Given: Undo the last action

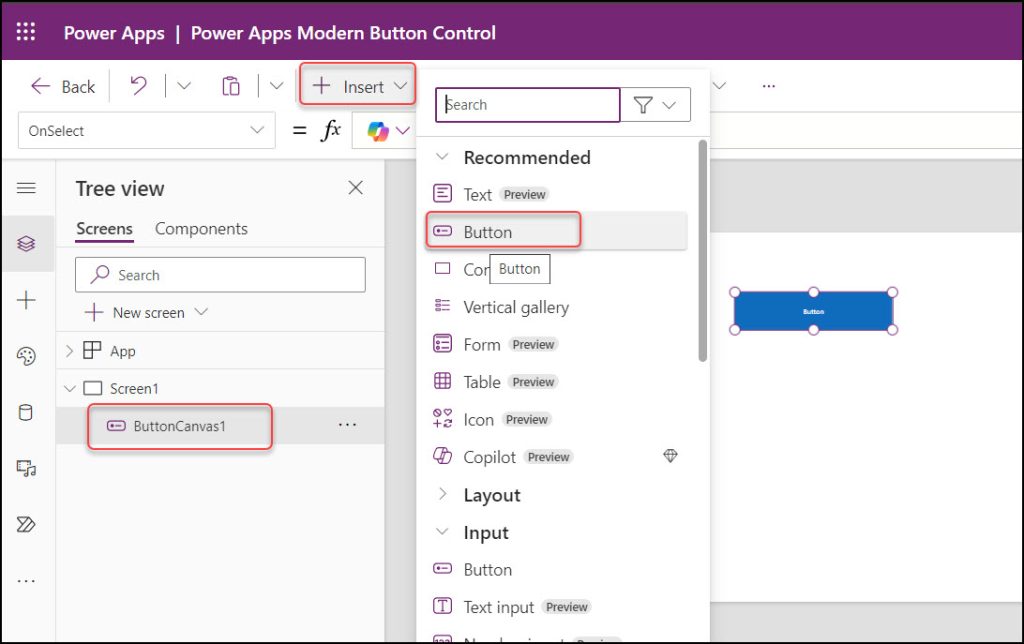Looking at the screenshot, I should pyautogui.click(x=138, y=86).
